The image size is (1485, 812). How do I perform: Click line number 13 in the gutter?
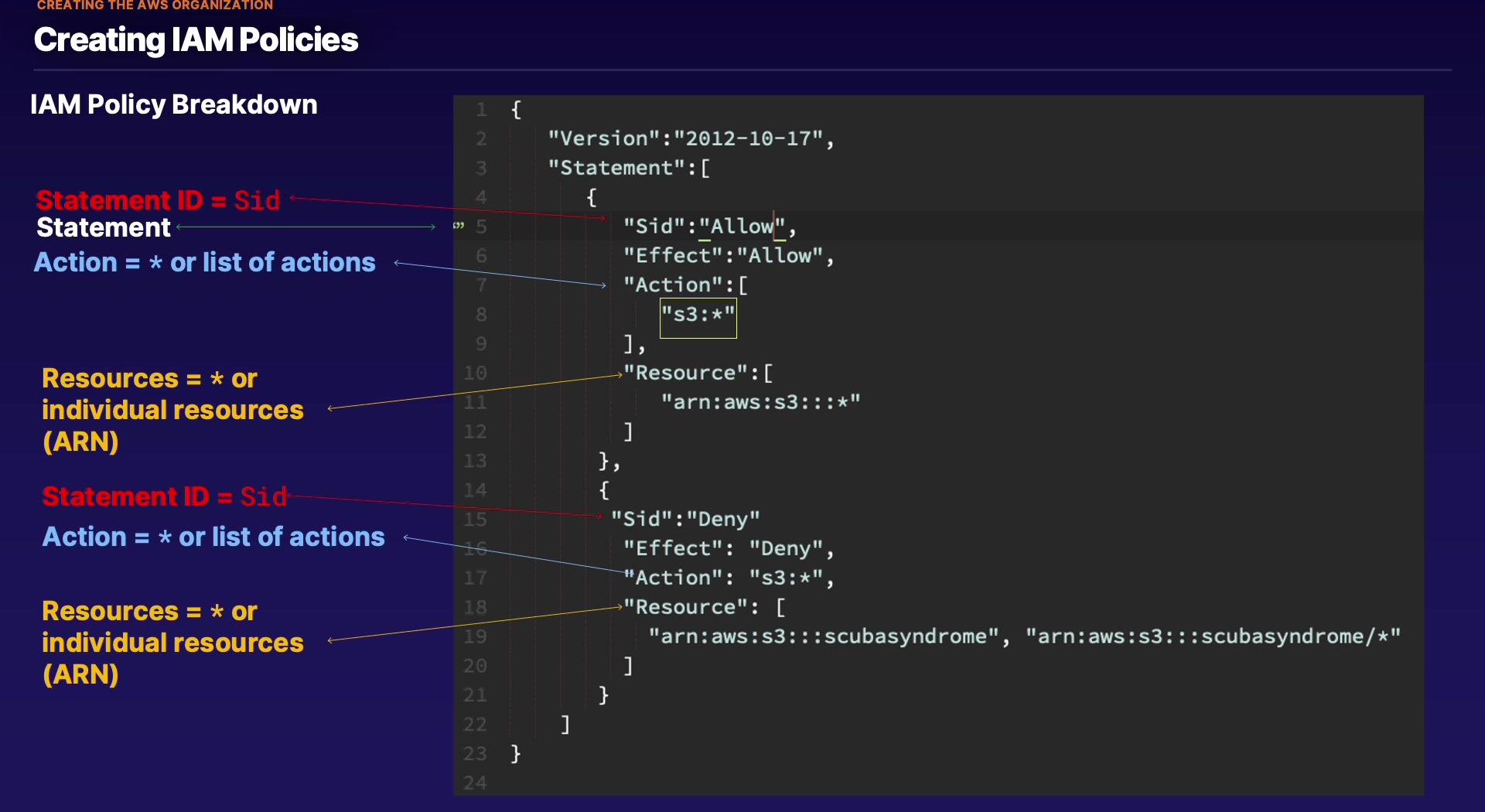pos(475,461)
